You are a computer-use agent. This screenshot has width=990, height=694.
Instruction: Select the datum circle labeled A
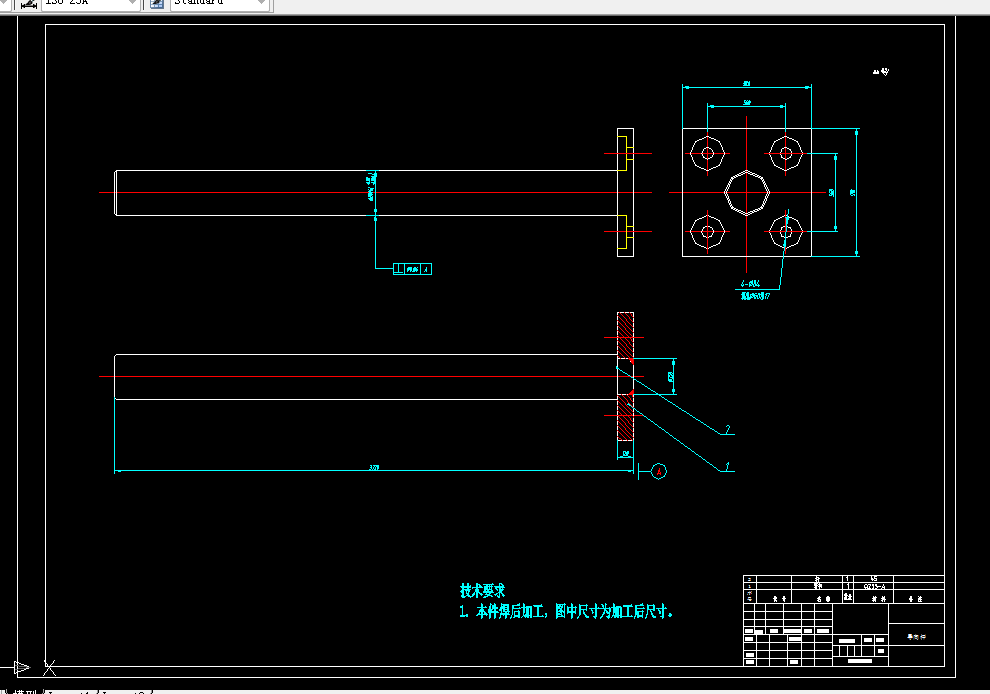coord(659,471)
